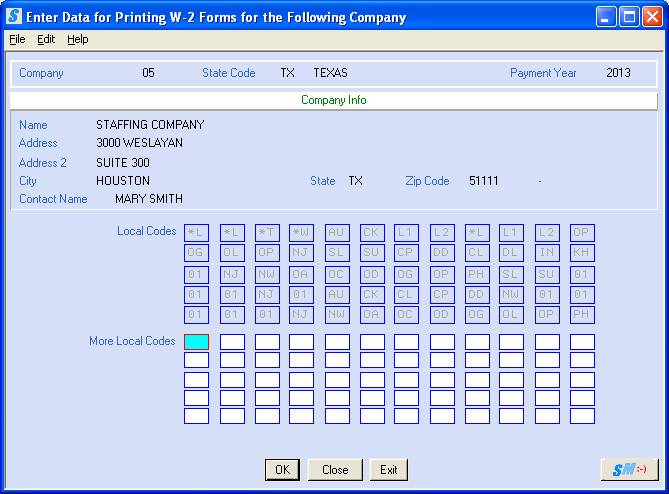Select the Payment Year value 2013
The height and width of the screenshot is (494, 669).
point(618,73)
